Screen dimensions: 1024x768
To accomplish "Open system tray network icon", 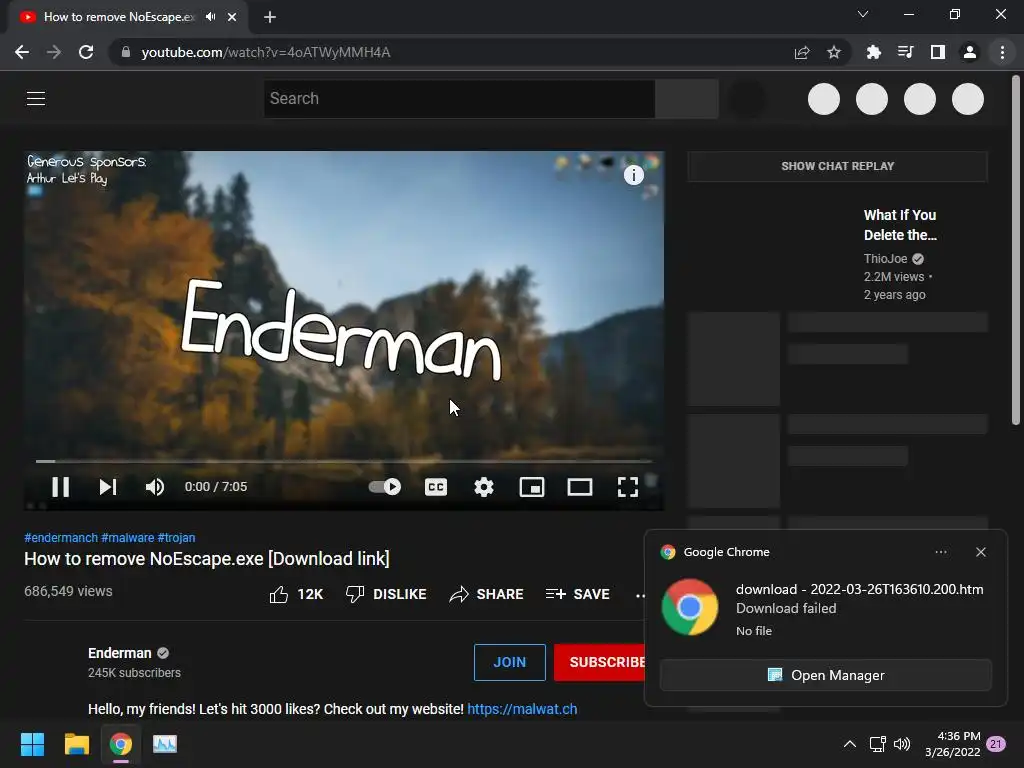I will [877, 744].
